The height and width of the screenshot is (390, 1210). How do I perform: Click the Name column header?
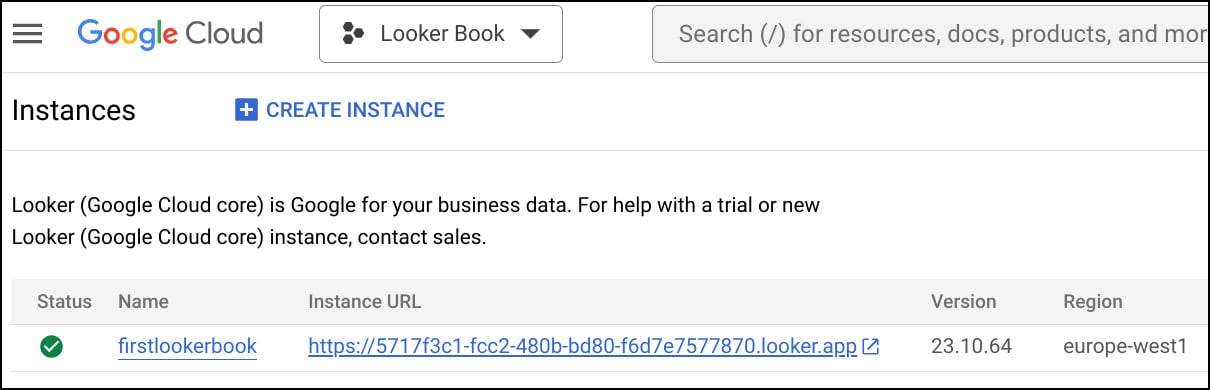(143, 301)
